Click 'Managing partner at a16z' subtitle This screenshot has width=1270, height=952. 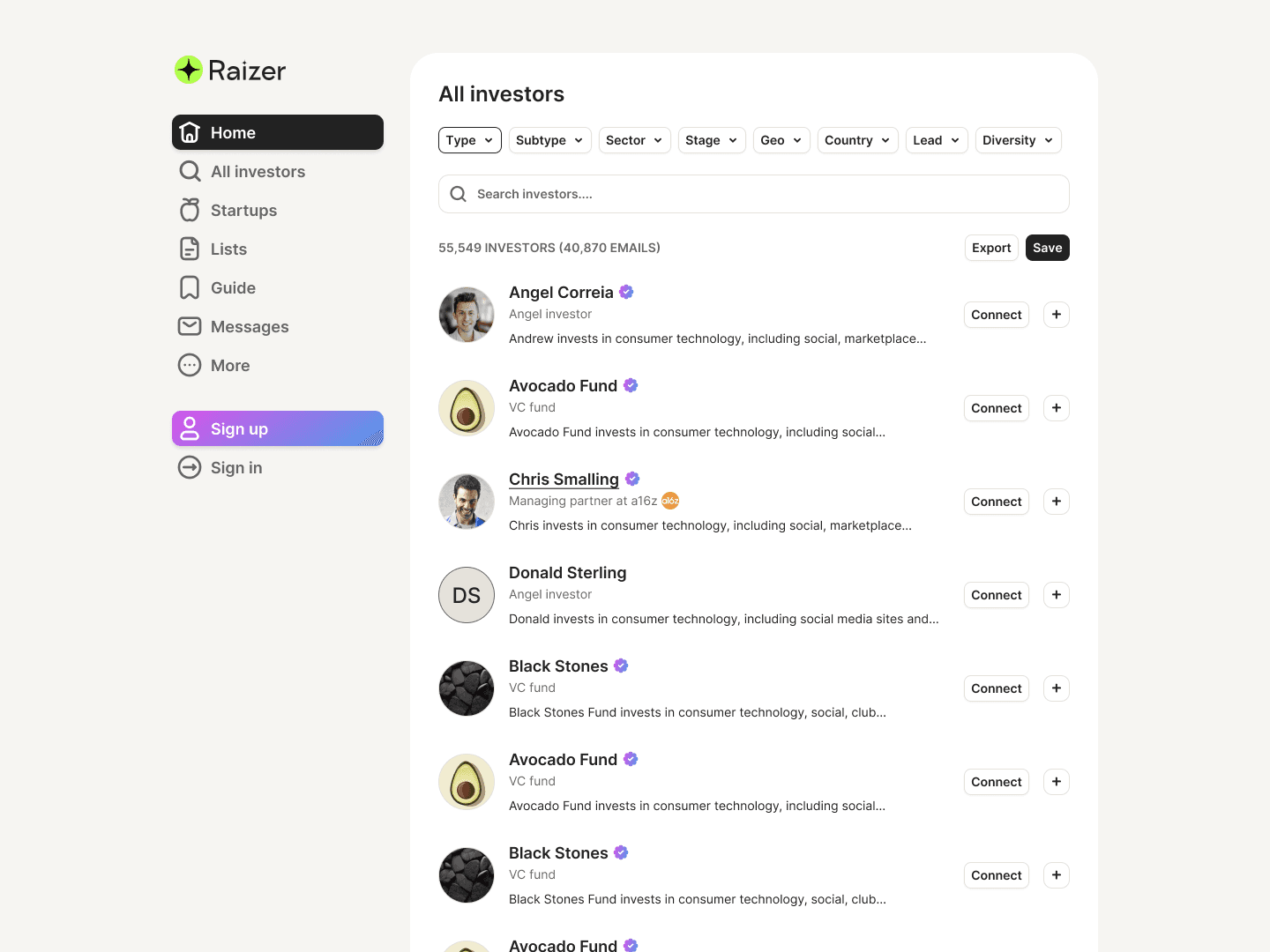(x=583, y=501)
